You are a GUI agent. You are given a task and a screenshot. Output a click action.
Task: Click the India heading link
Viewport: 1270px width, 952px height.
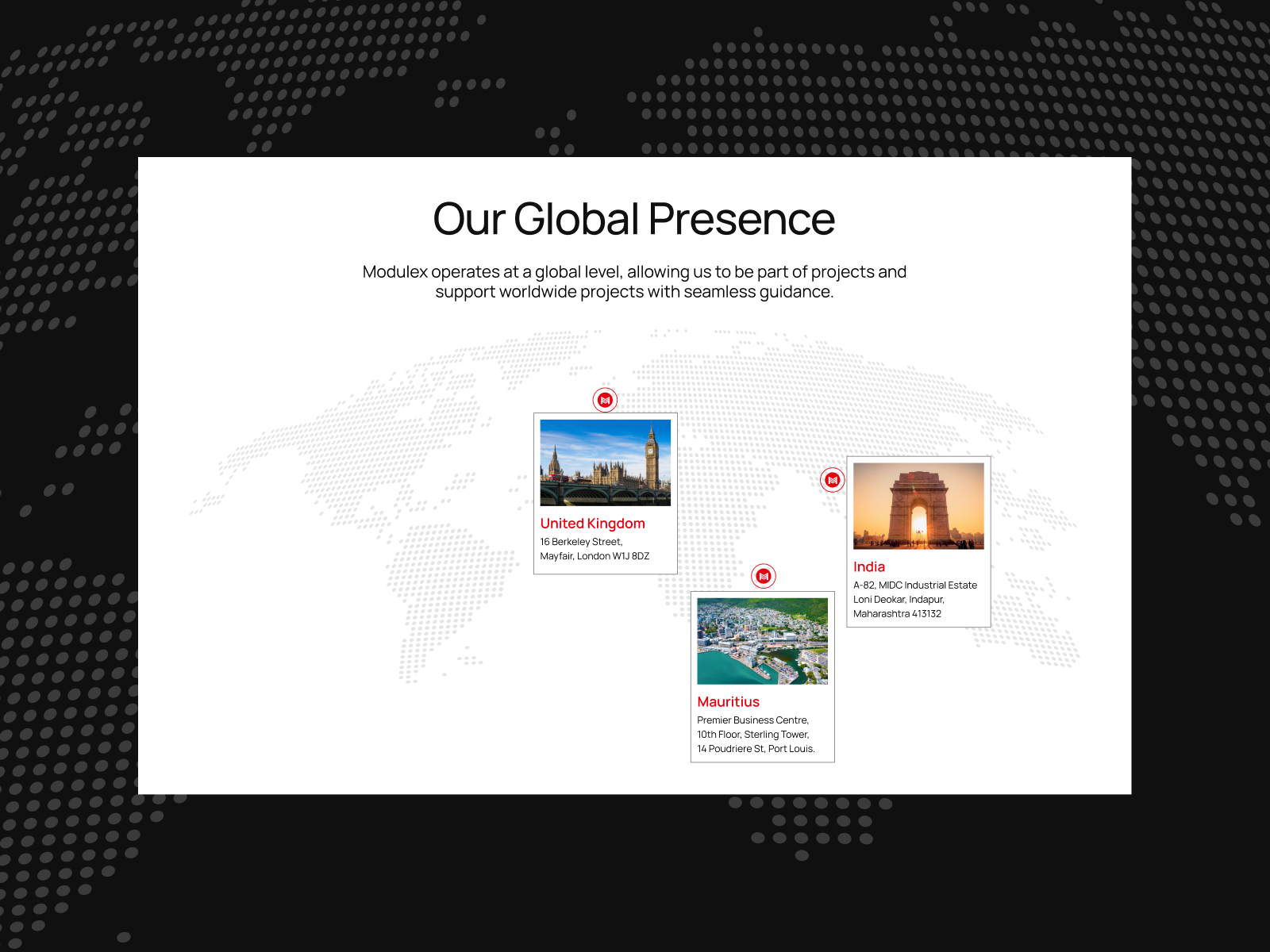click(869, 566)
